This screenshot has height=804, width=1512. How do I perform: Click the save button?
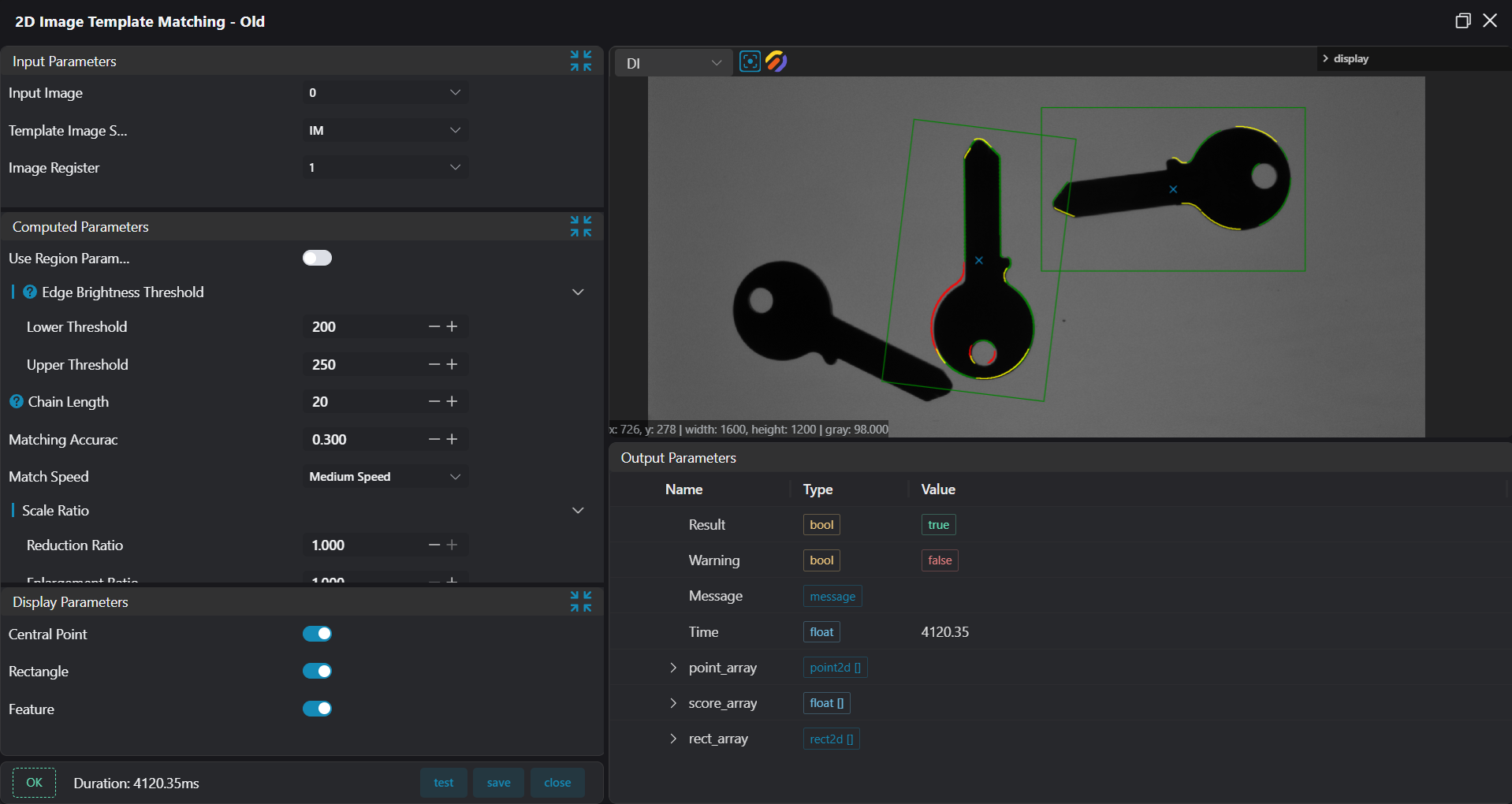(498, 783)
